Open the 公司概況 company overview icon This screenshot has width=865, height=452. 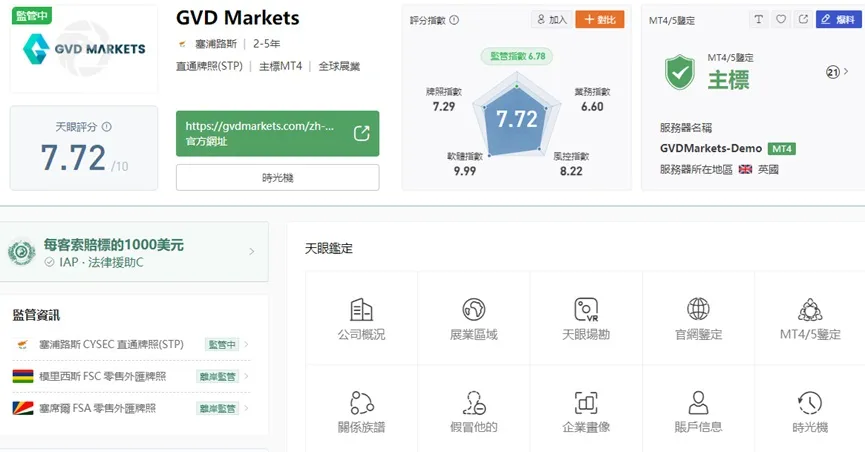coord(361,310)
